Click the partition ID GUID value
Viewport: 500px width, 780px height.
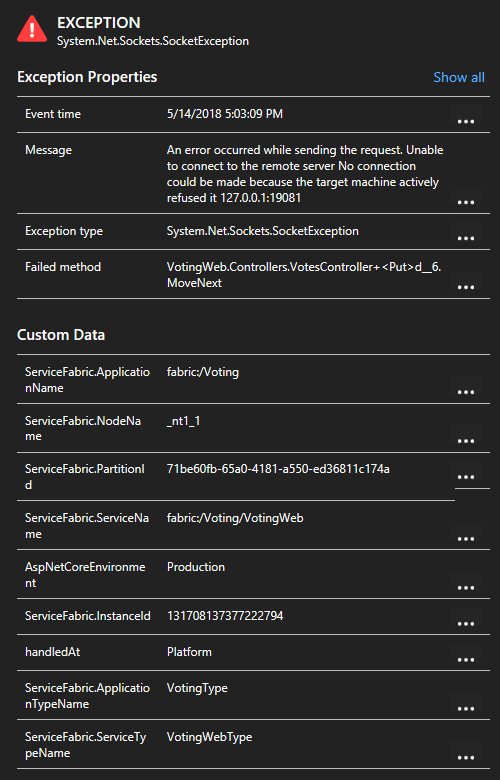tap(278, 469)
